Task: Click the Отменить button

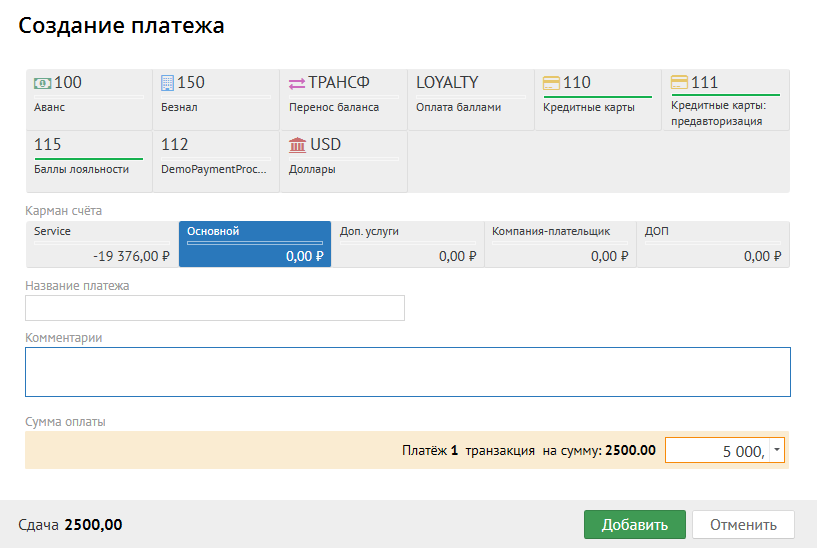Action: click(743, 525)
